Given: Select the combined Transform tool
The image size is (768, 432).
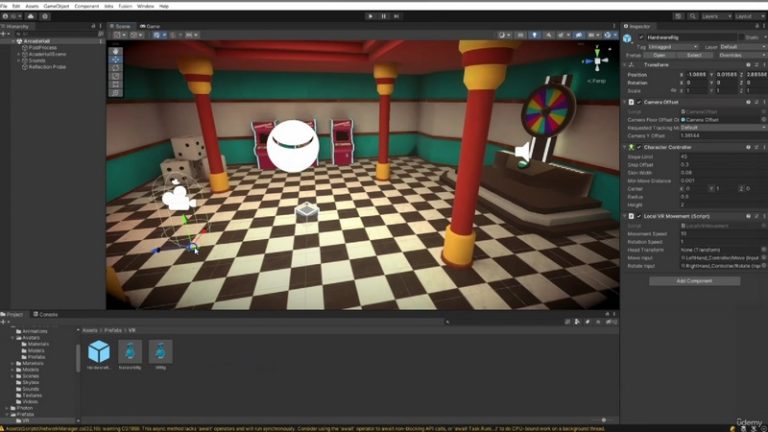Looking at the screenshot, I should click(x=116, y=93).
